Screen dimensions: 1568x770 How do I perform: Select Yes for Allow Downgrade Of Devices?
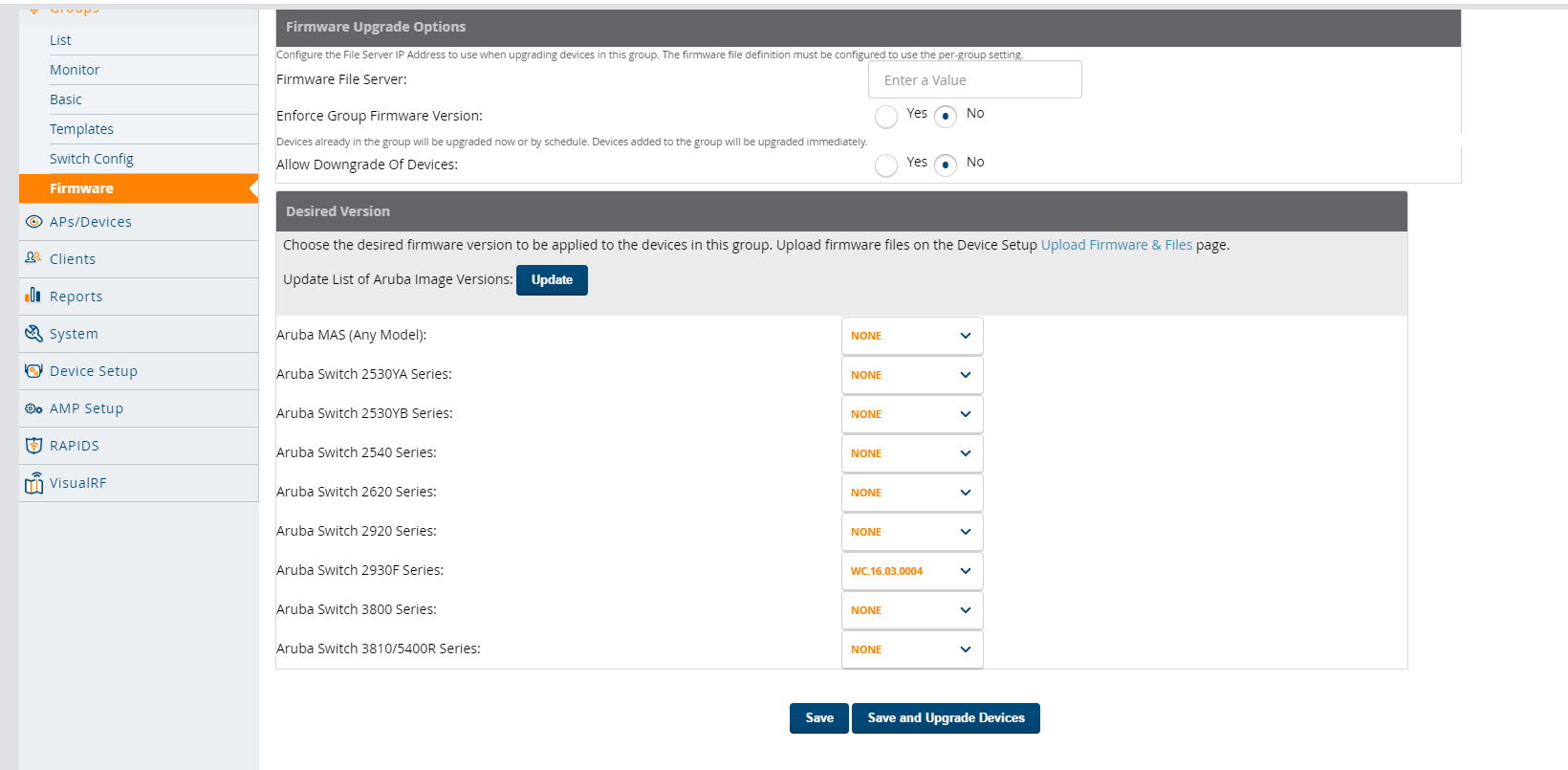(x=886, y=165)
